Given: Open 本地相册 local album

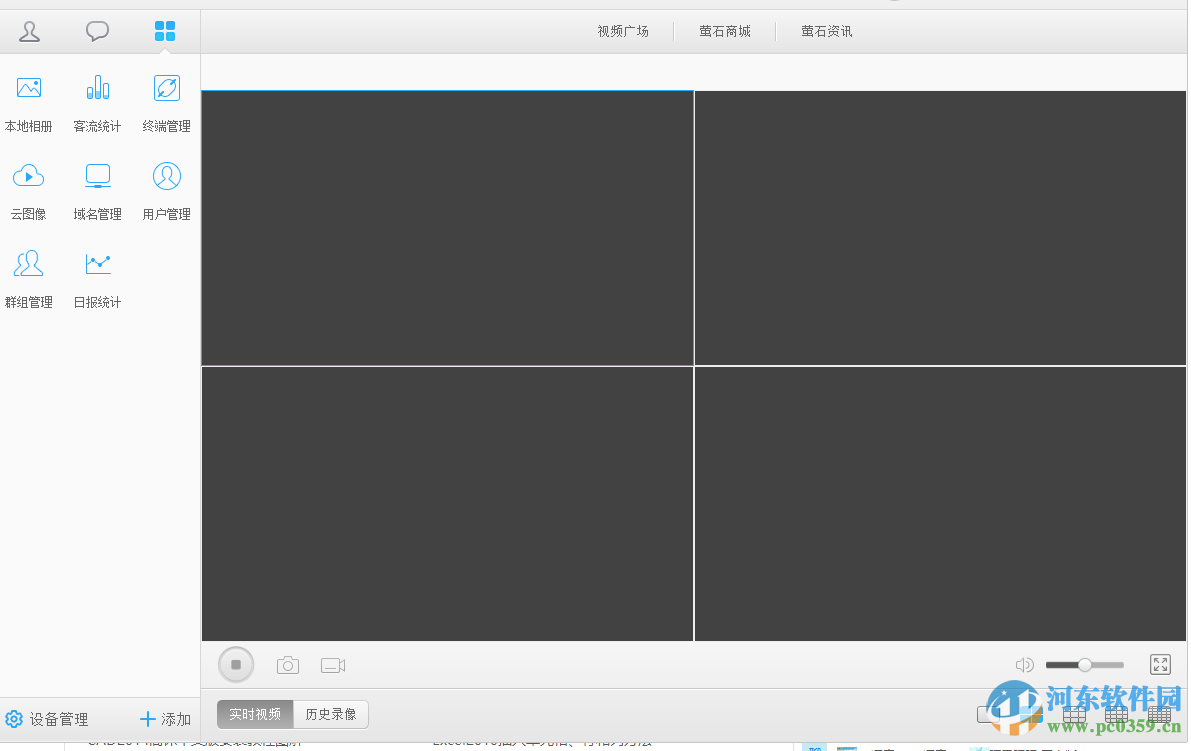Looking at the screenshot, I should (x=29, y=104).
